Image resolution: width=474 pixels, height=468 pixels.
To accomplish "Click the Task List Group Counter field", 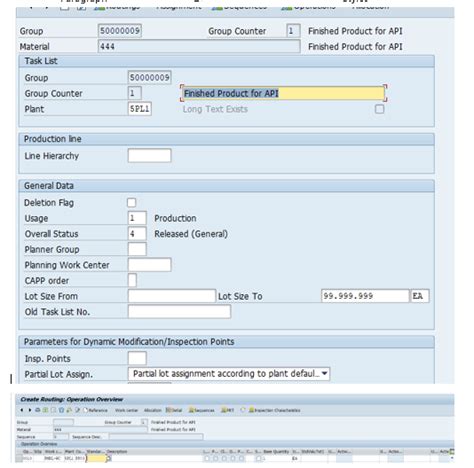I will coord(135,93).
